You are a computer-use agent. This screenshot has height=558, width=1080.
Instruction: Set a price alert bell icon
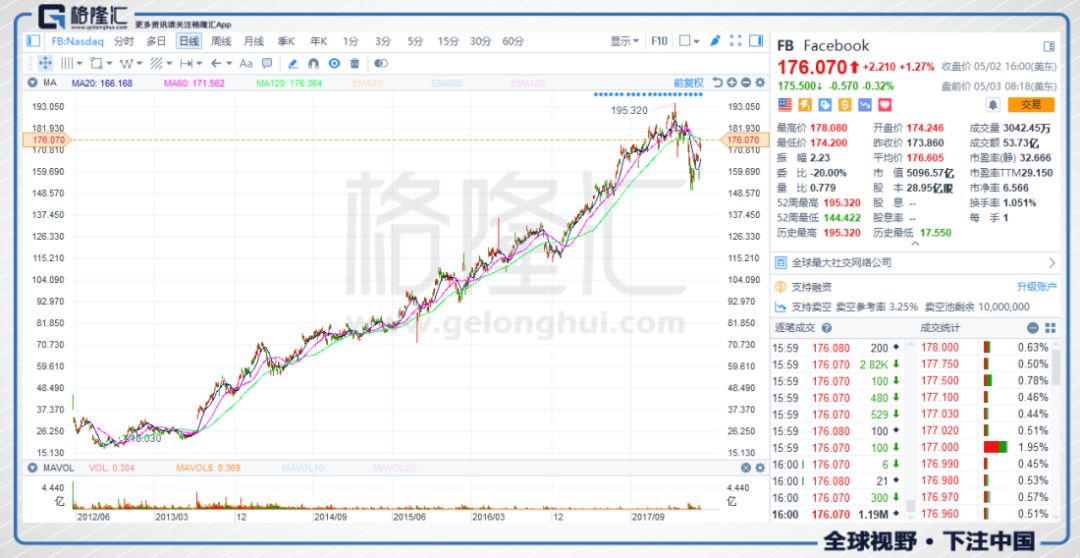click(x=993, y=105)
